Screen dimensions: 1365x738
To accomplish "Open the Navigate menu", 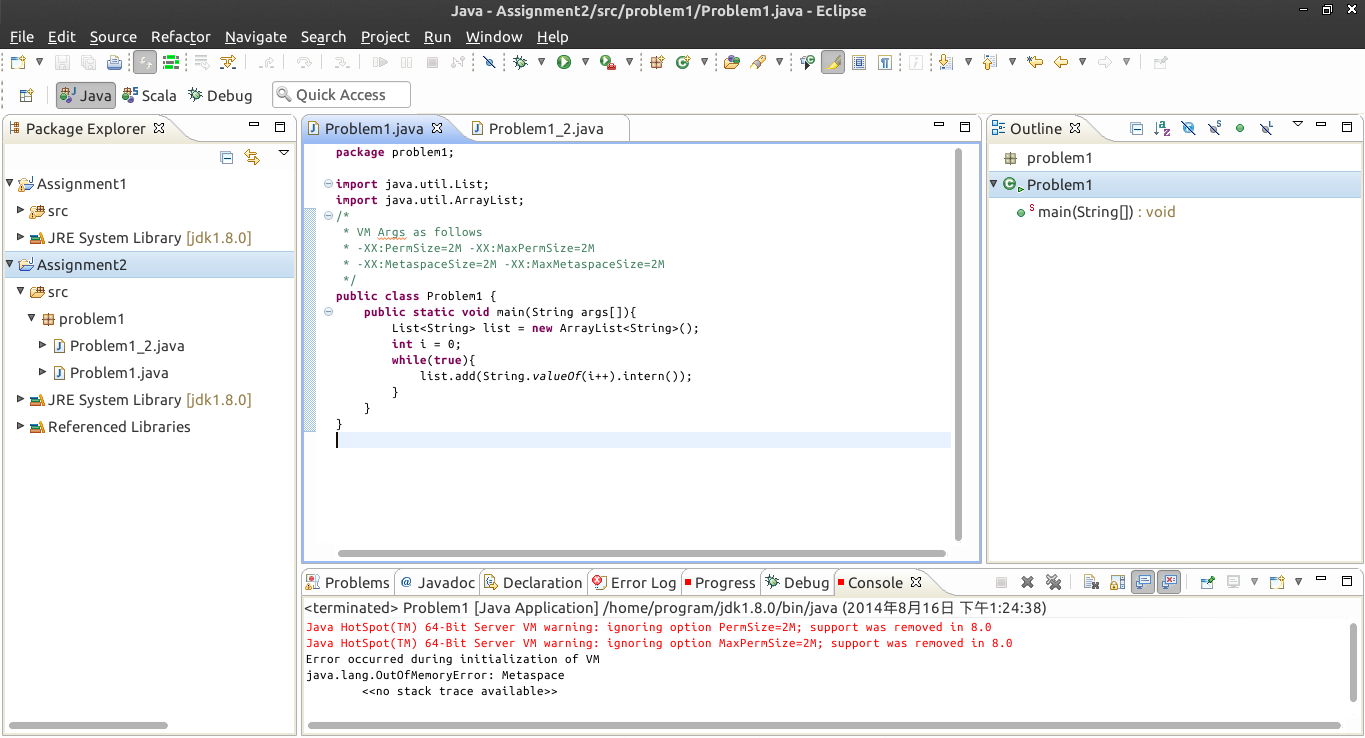I will (255, 37).
